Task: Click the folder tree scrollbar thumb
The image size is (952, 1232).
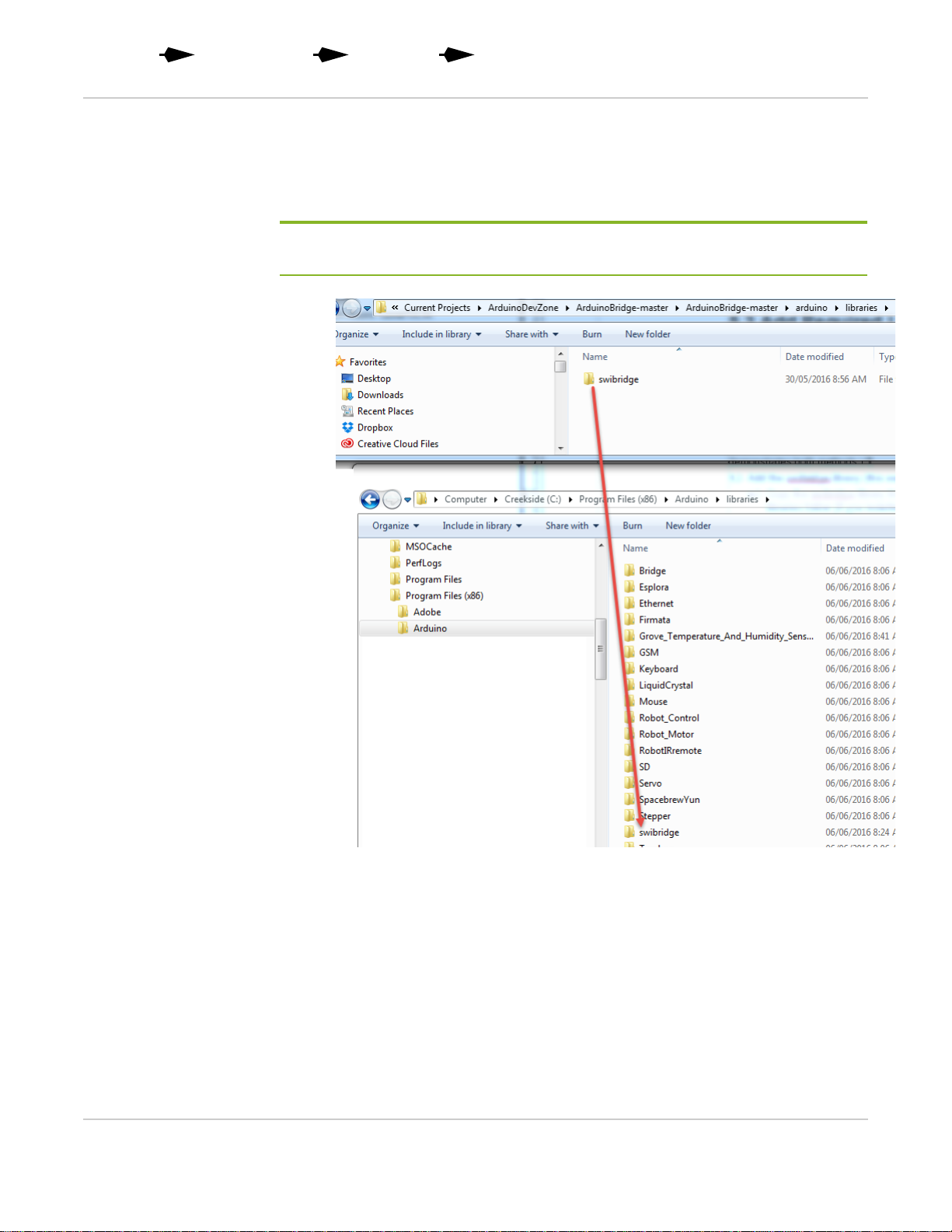Action: click(x=600, y=649)
